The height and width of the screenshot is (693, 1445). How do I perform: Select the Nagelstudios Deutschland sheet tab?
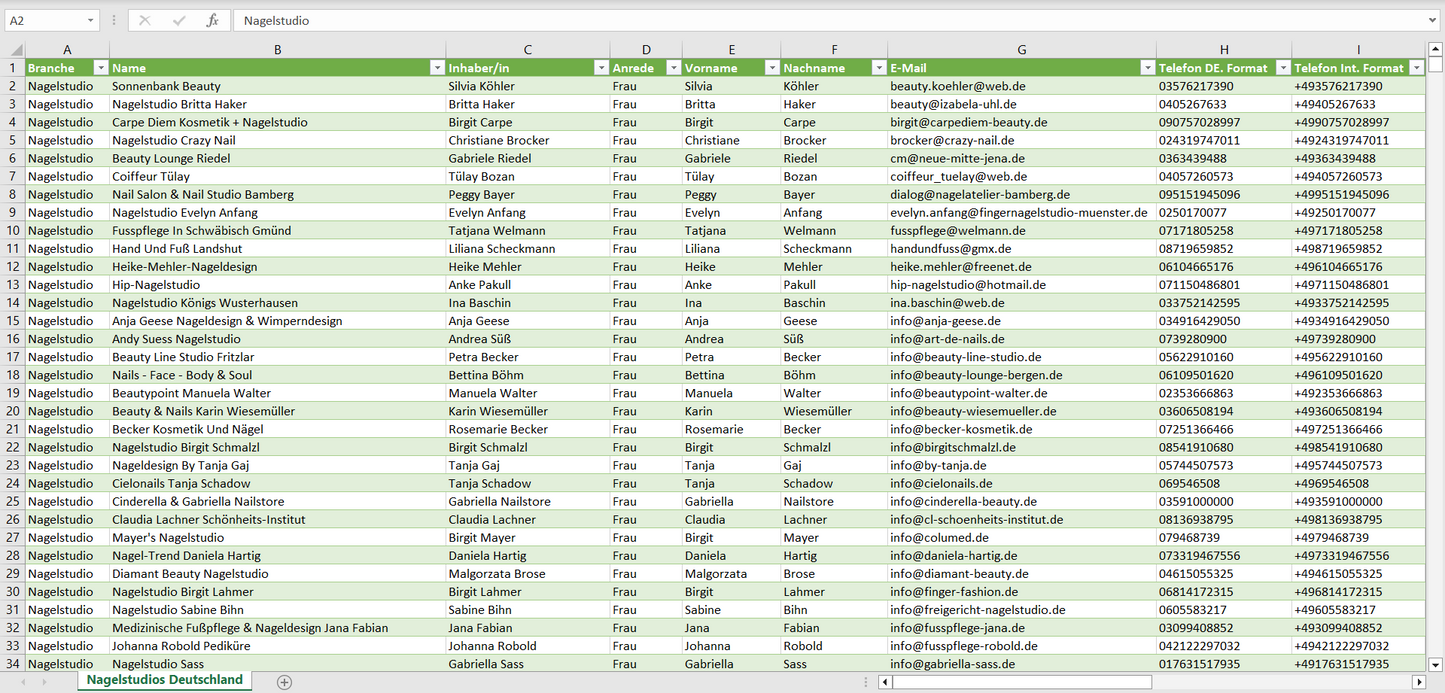click(x=165, y=680)
